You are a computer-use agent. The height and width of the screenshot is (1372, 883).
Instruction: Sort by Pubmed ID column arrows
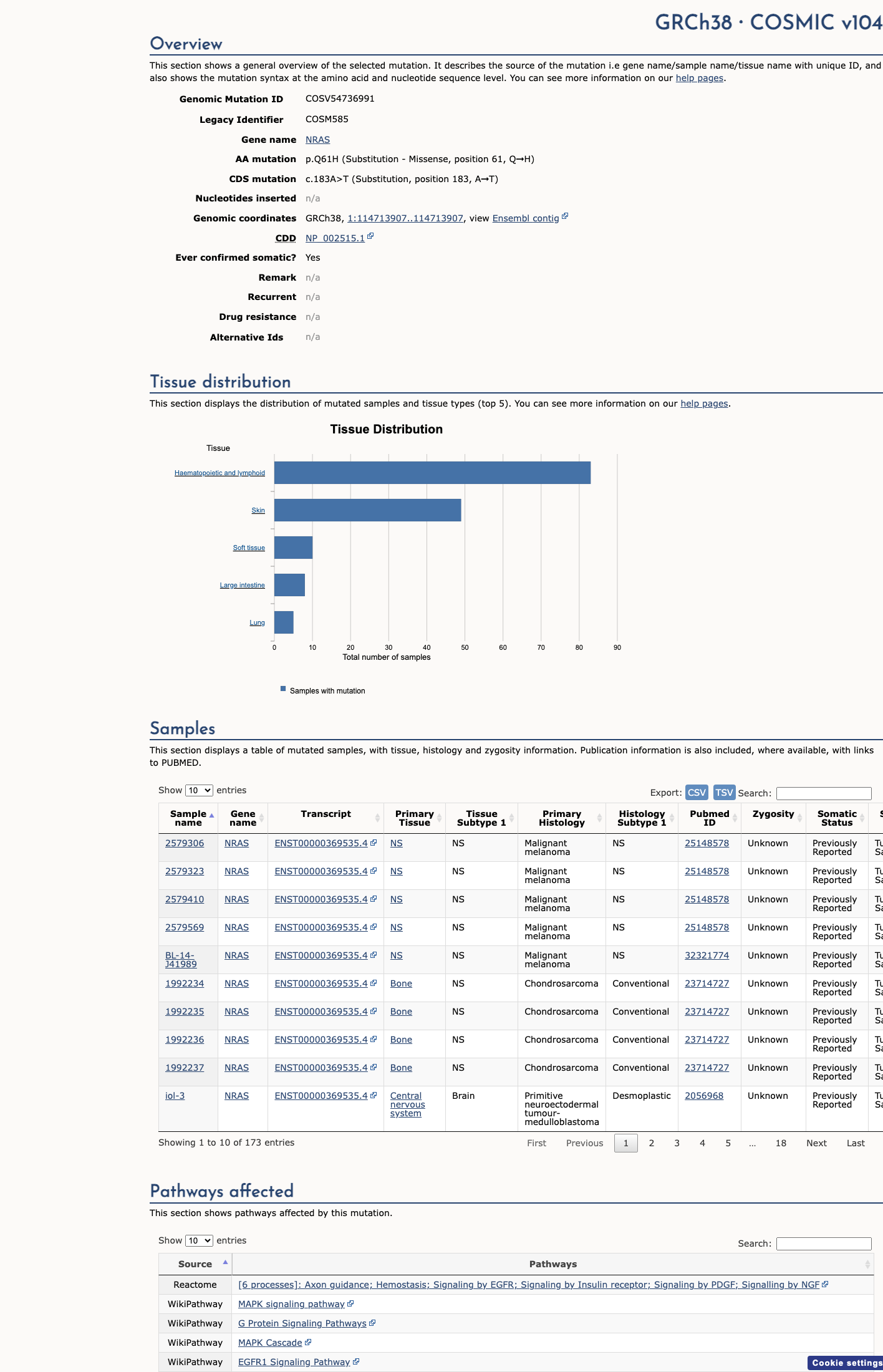point(735,818)
